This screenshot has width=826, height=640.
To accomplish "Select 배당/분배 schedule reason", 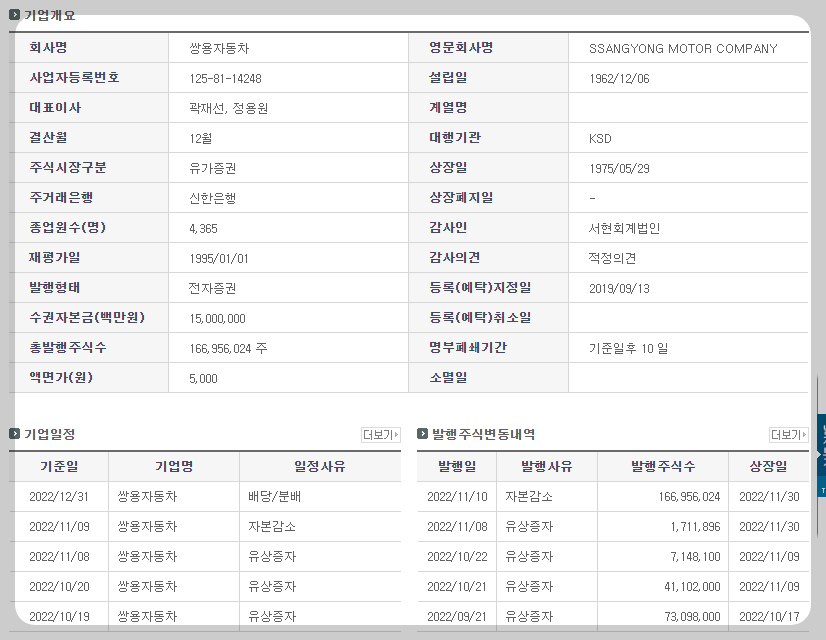I will tap(274, 497).
